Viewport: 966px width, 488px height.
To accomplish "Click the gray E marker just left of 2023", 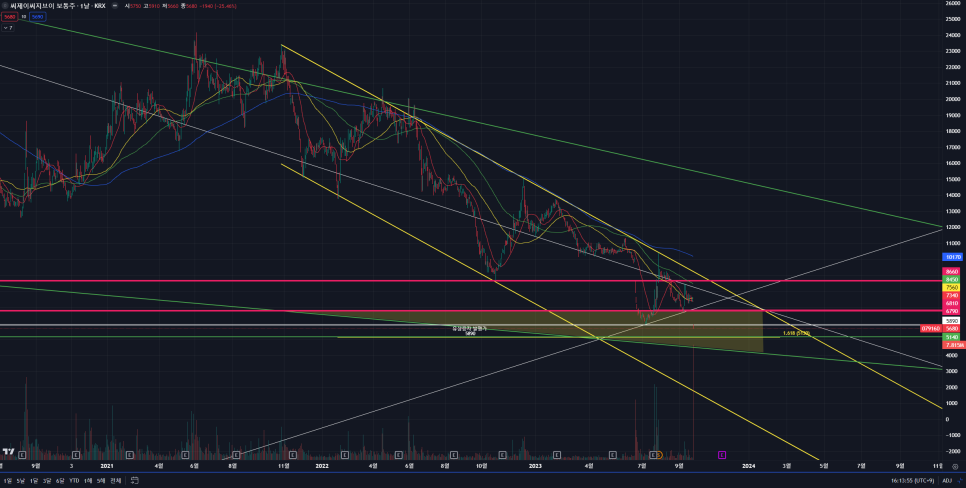I will coord(503,455).
